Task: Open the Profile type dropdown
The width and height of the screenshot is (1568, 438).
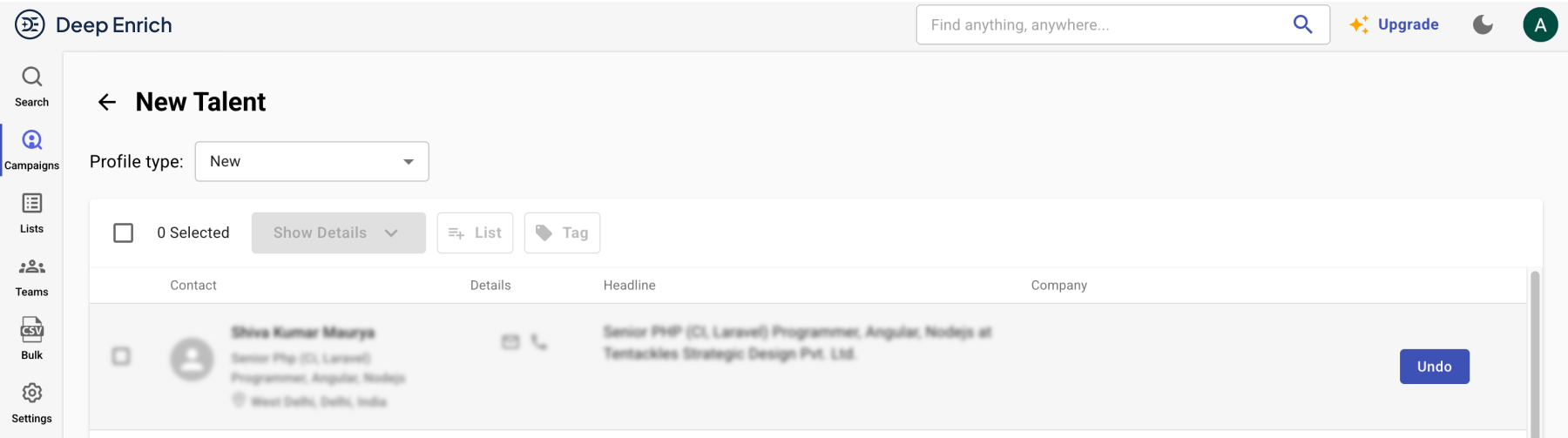Action: click(312, 162)
